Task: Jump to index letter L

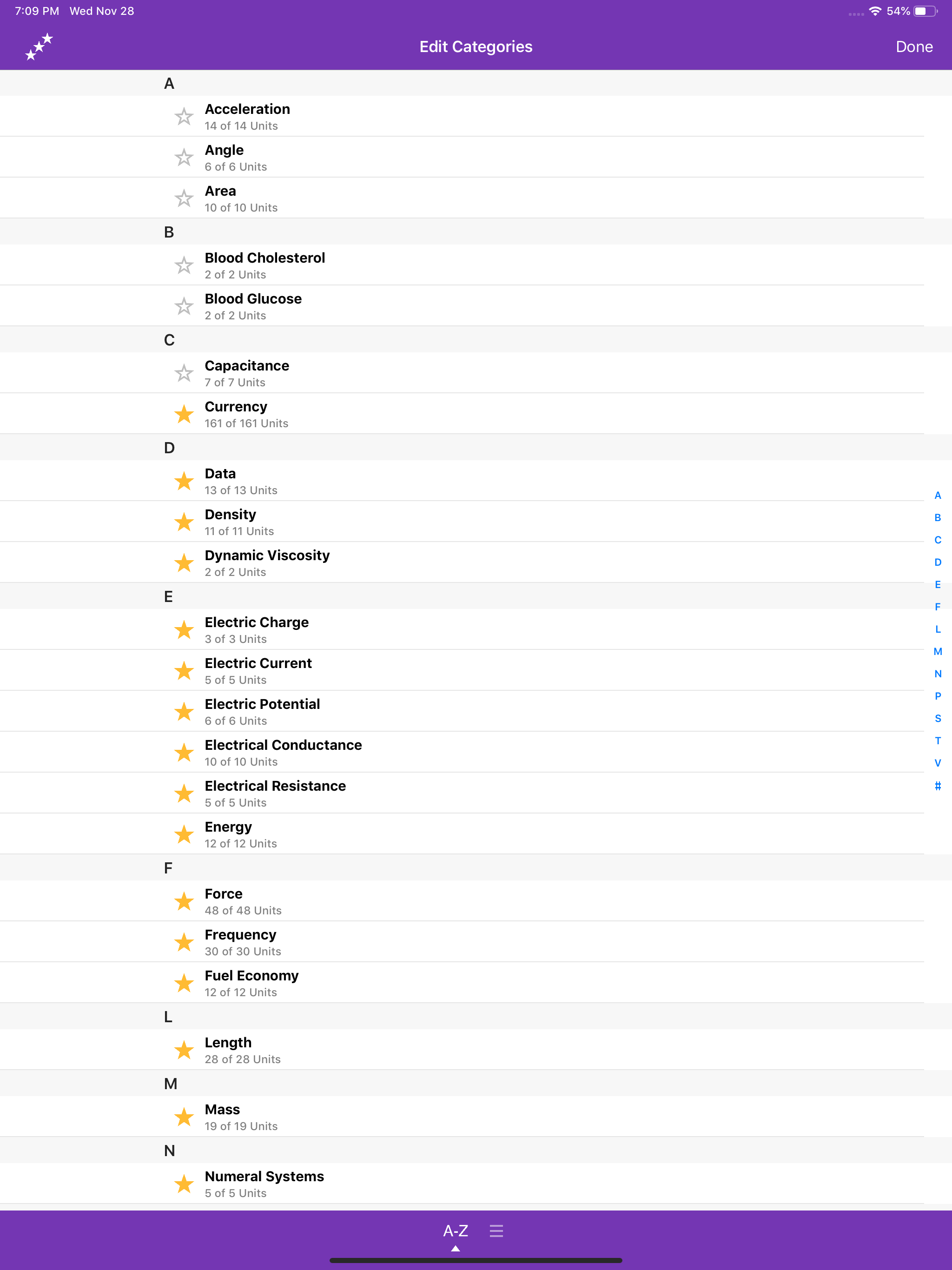Action: (x=938, y=629)
